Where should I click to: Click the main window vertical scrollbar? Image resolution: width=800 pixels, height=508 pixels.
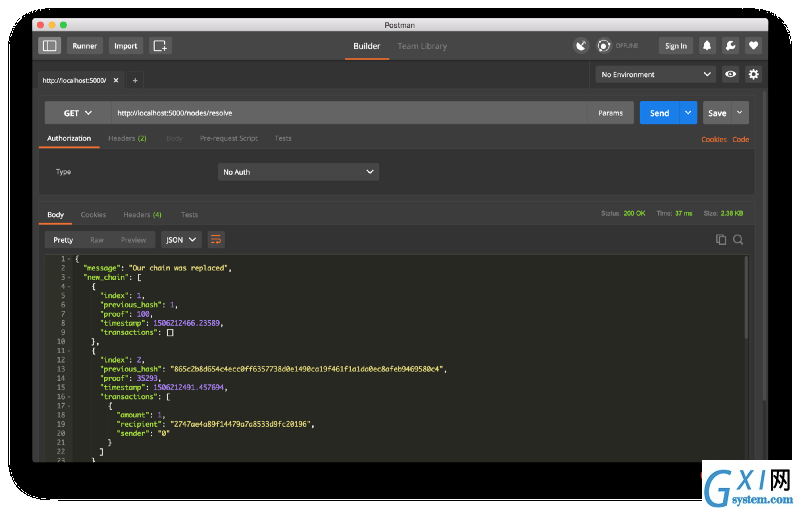(x=764, y=247)
